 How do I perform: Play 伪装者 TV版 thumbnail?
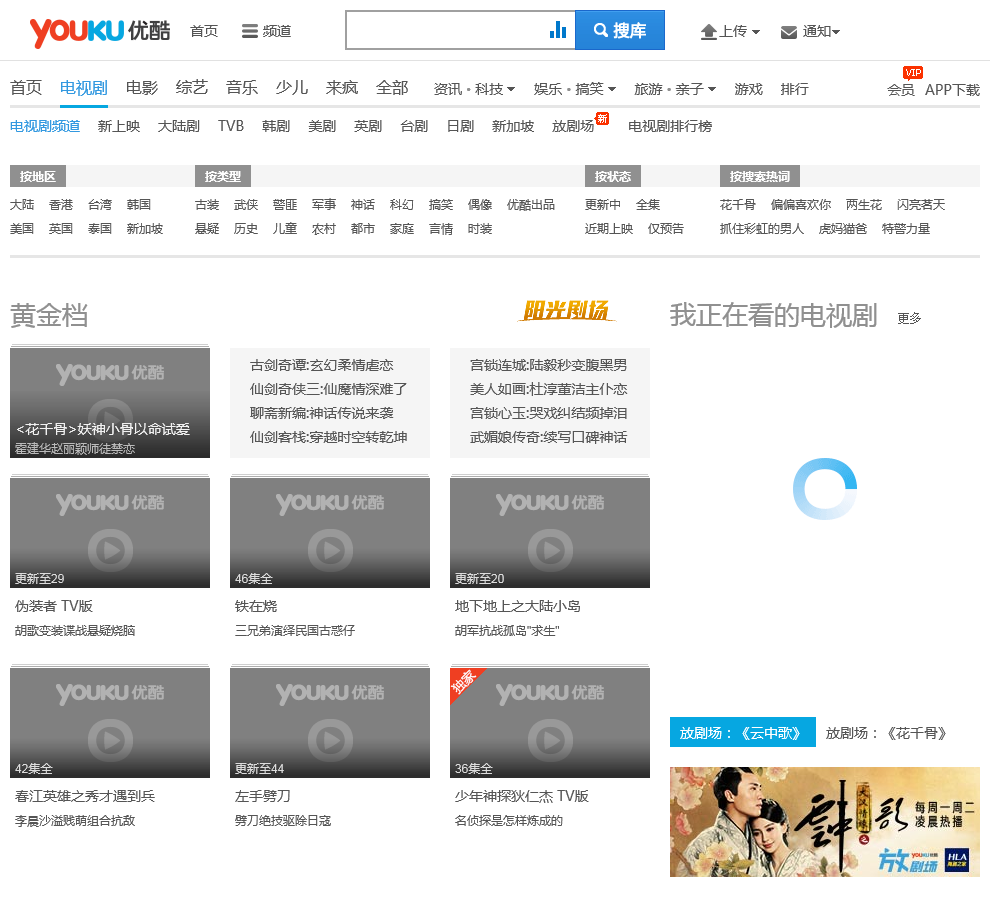(110, 532)
